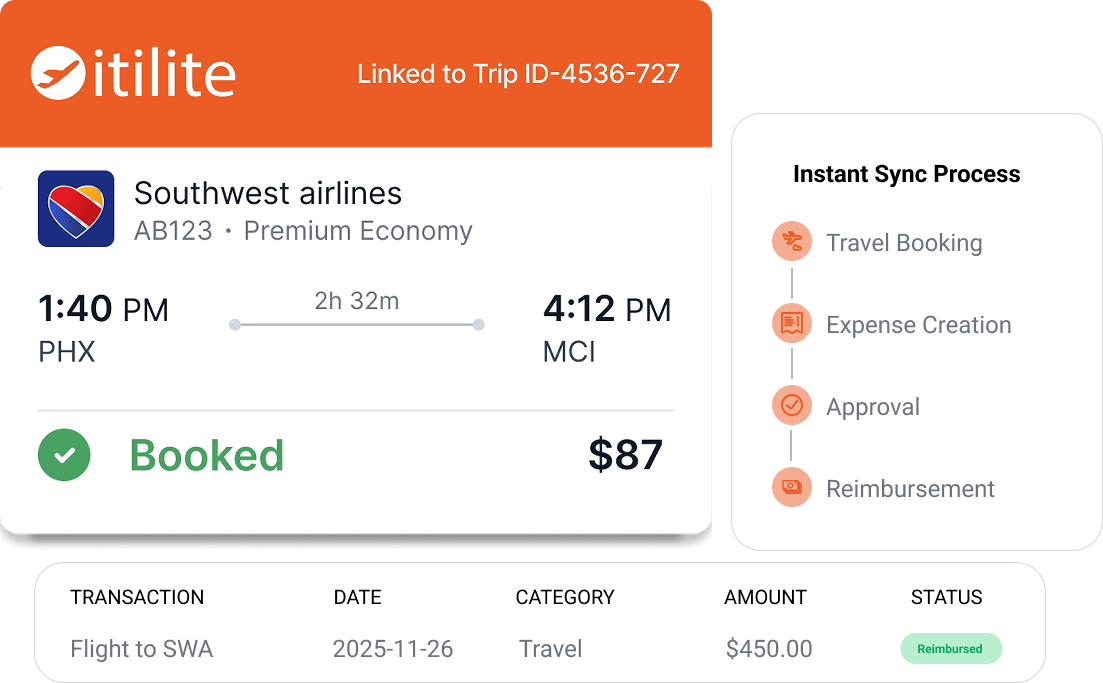Click the itilite airplane logo icon
Image resolution: width=1103 pixels, height=683 pixels.
click(x=57, y=73)
